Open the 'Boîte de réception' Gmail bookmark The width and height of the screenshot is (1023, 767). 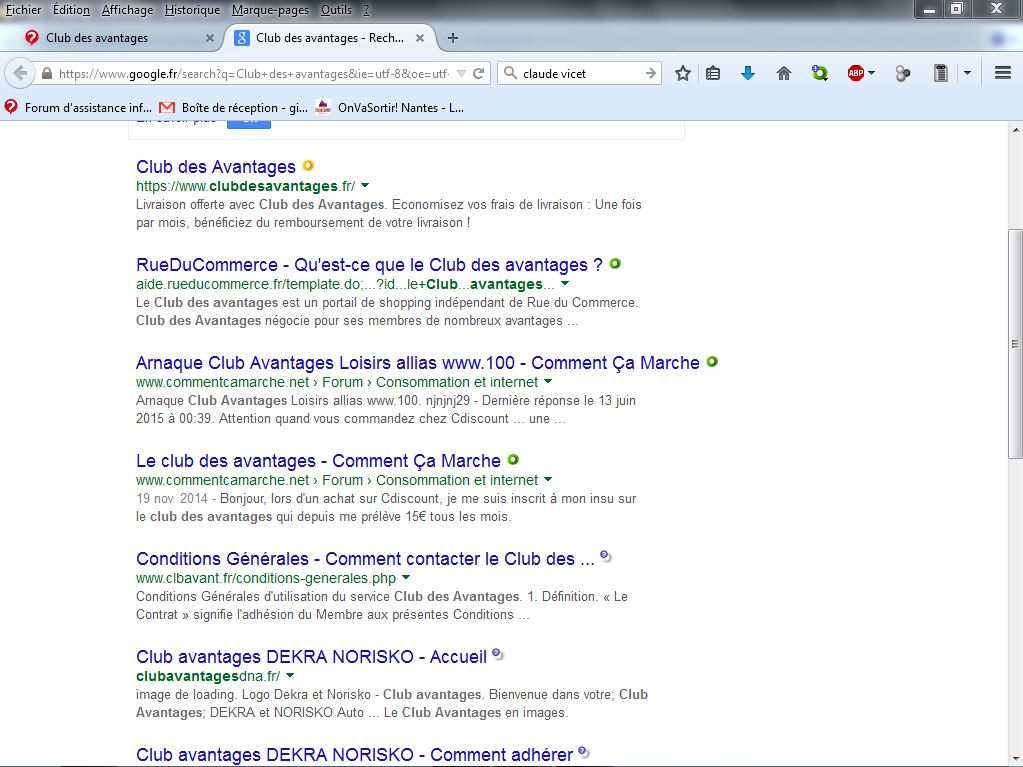point(234,108)
